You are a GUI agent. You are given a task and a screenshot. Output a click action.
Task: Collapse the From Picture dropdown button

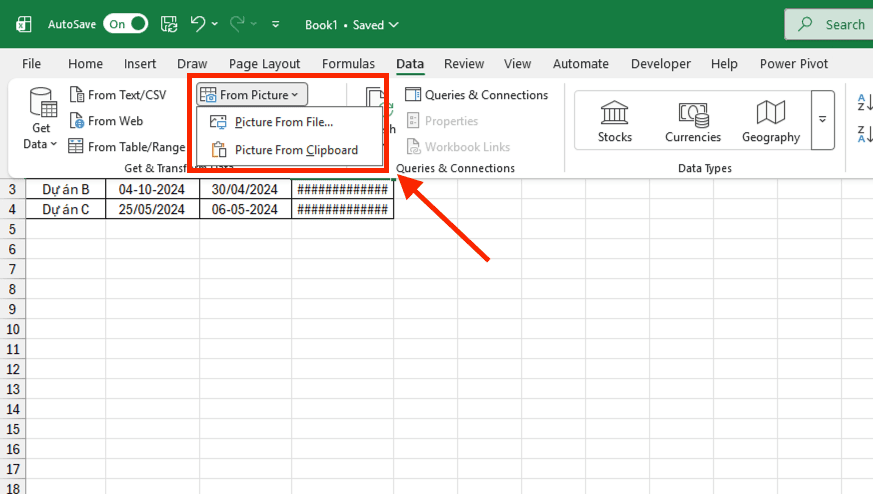click(252, 95)
